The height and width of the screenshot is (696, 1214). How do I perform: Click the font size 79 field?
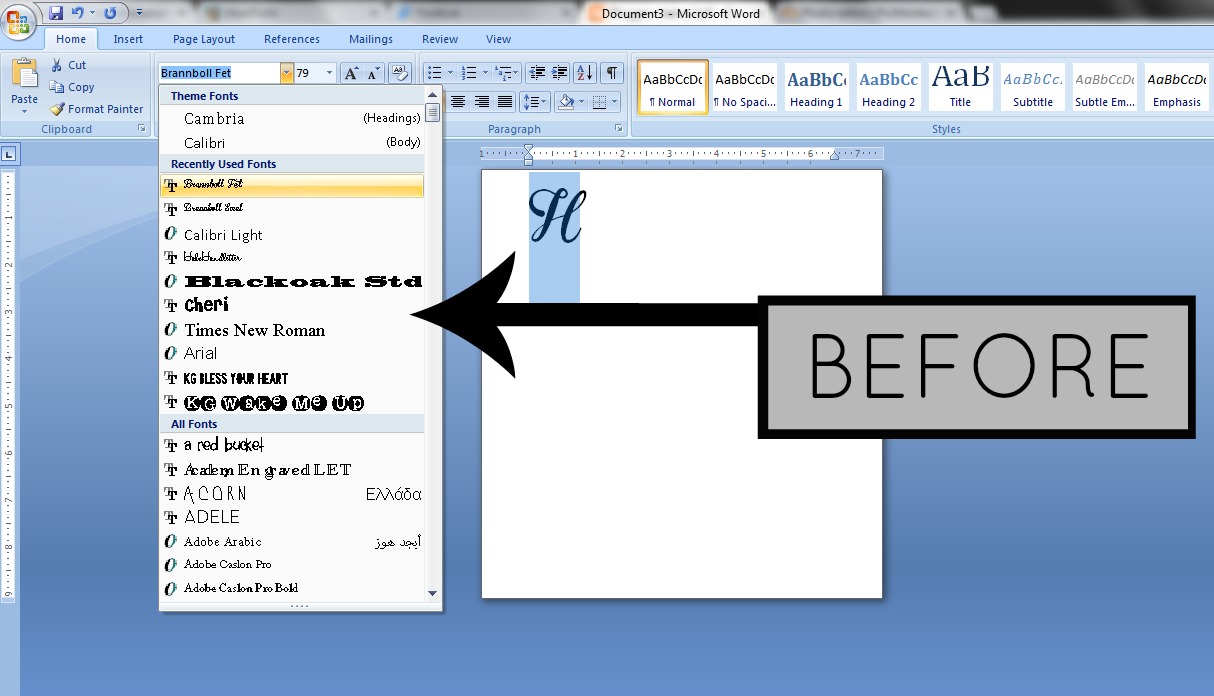309,73
